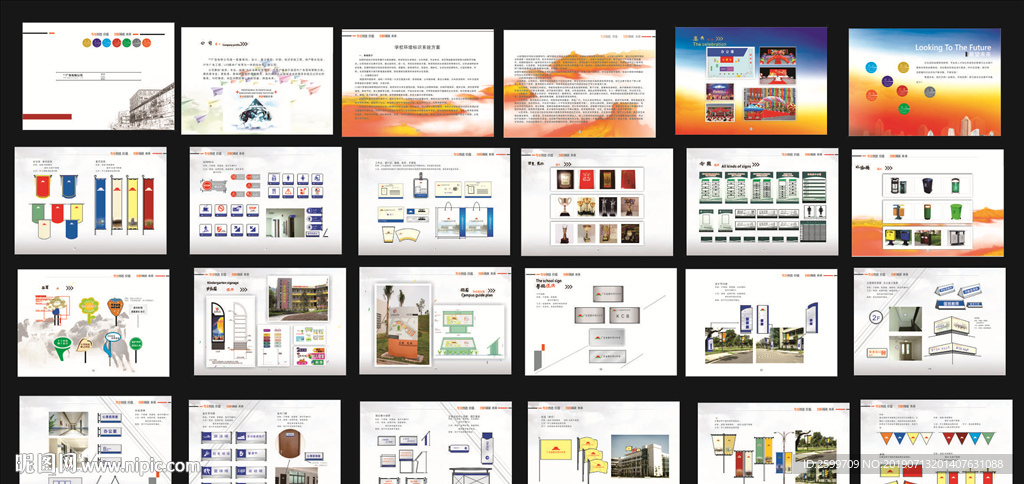Select the cartoon flower signs page
1024x484 pixels.
coord(92,322)
